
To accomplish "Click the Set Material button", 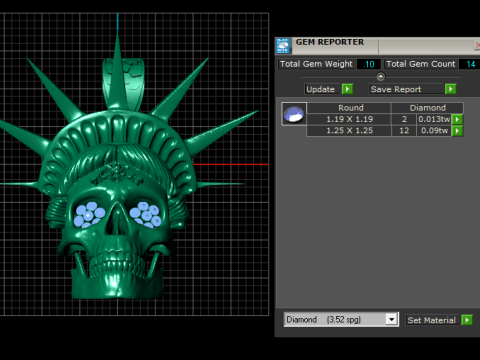I will [432, 320].
